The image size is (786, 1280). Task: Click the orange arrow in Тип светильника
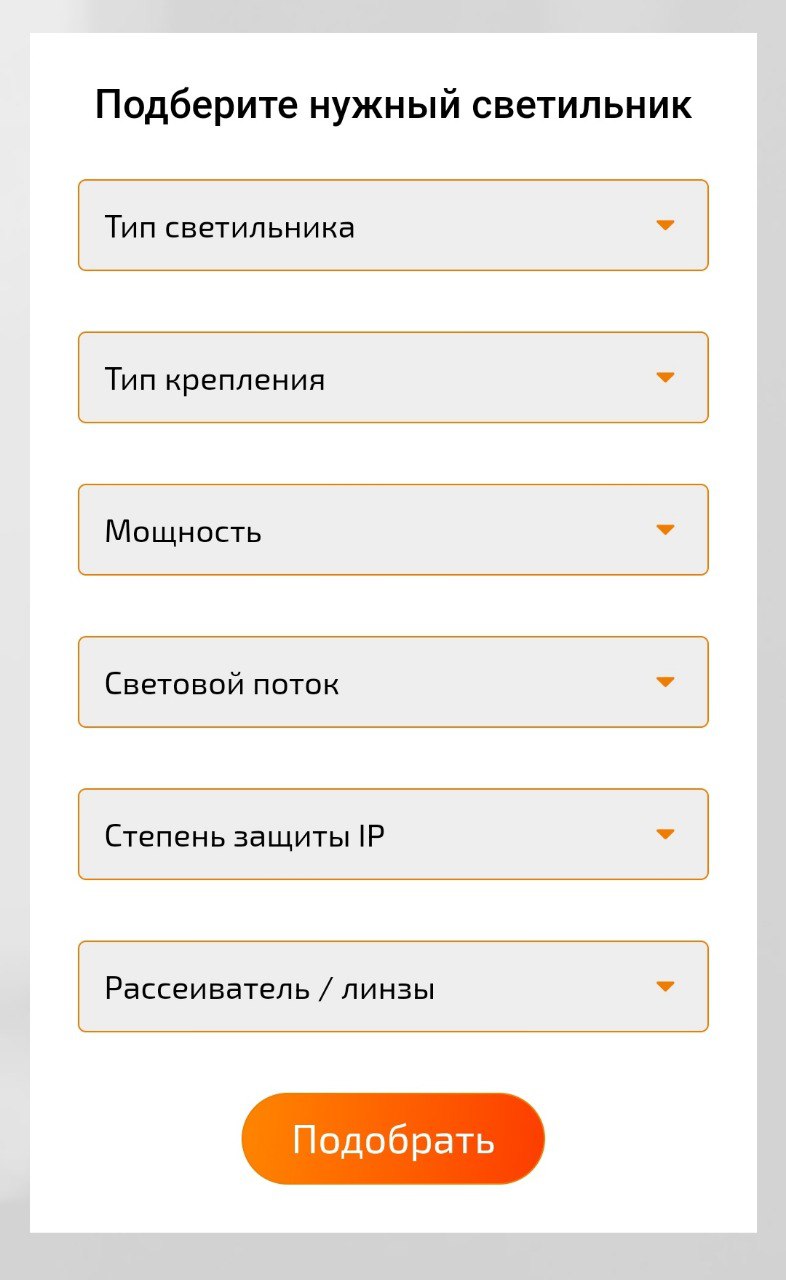pos(665,225)
